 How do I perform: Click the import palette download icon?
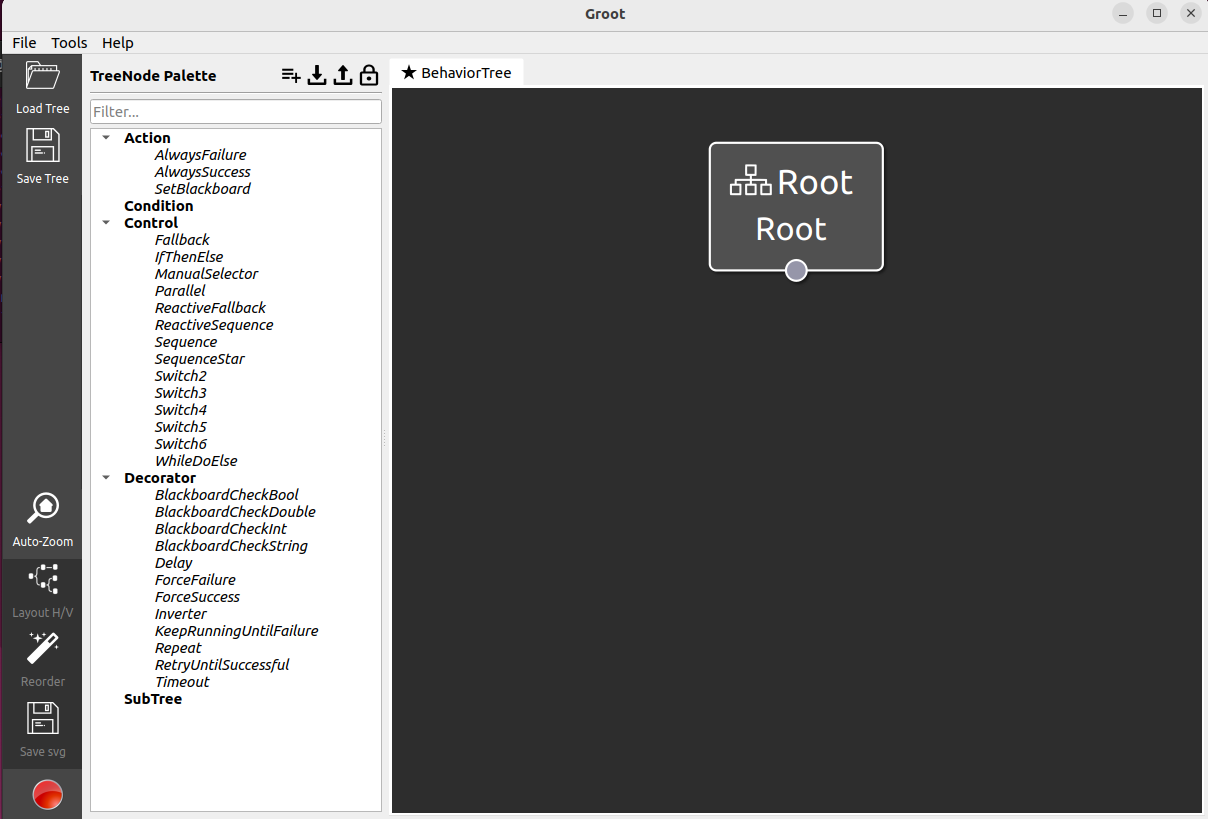click(317, 75)
